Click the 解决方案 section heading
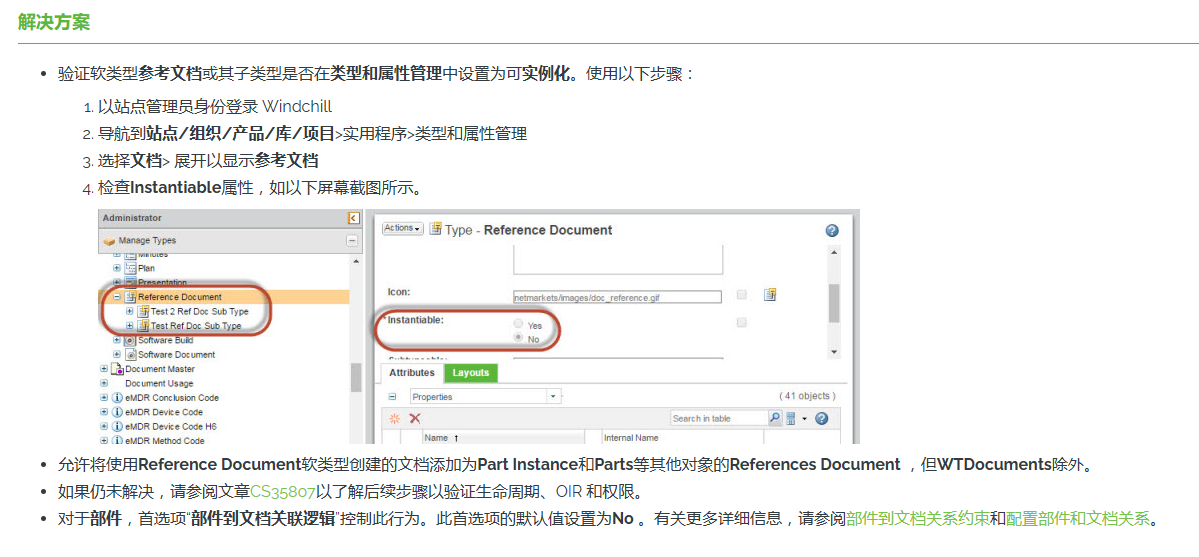 pos(54,21)
